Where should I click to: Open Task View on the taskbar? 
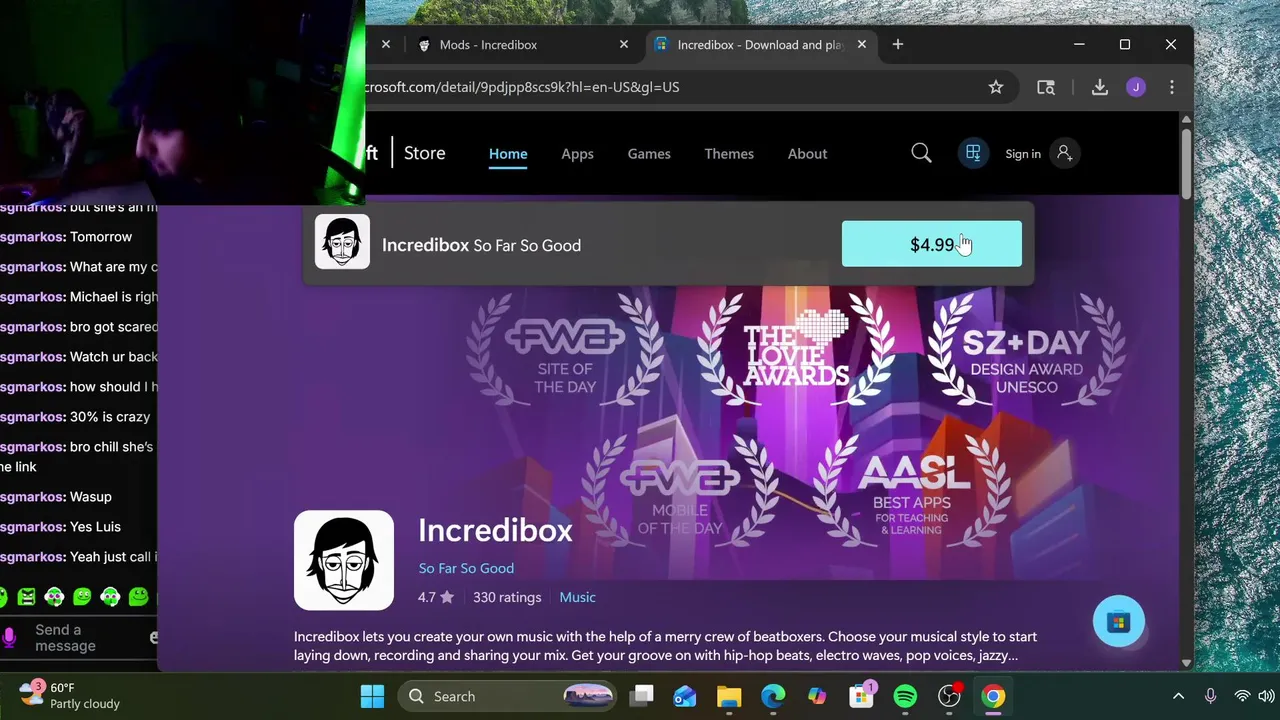642,696
